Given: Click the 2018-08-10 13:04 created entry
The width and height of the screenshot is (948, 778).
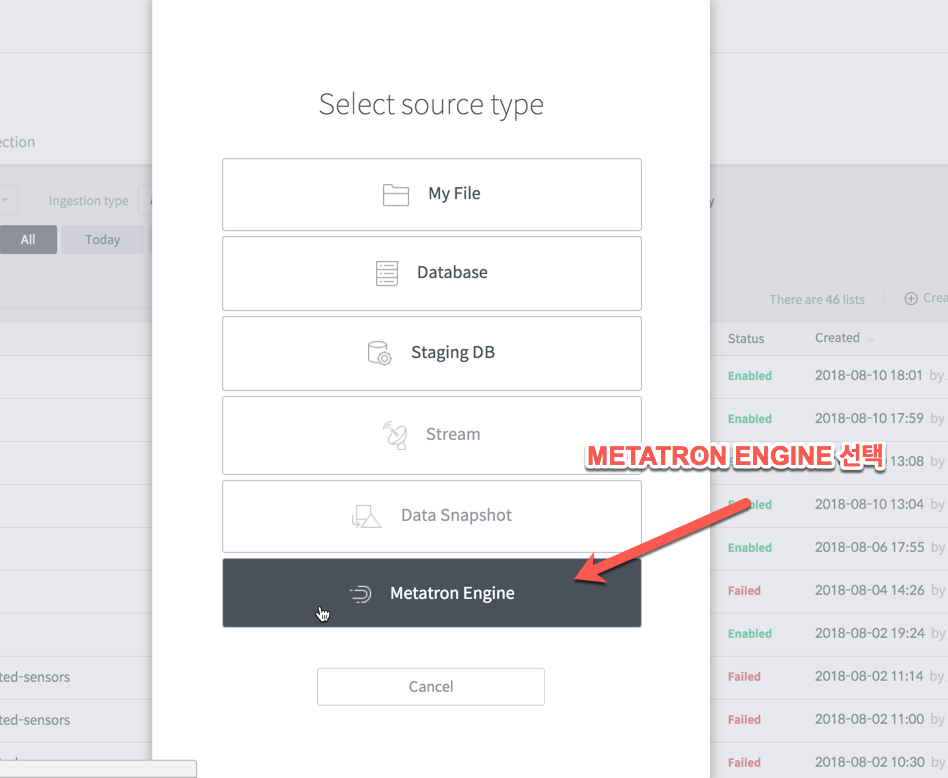Looking at the screenshot, I should click(x=869, y=504).
